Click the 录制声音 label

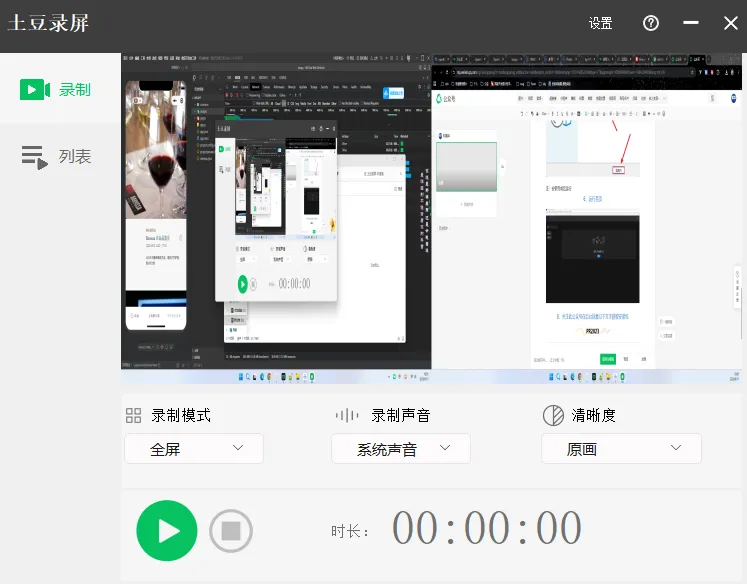[x=401, y=415]
